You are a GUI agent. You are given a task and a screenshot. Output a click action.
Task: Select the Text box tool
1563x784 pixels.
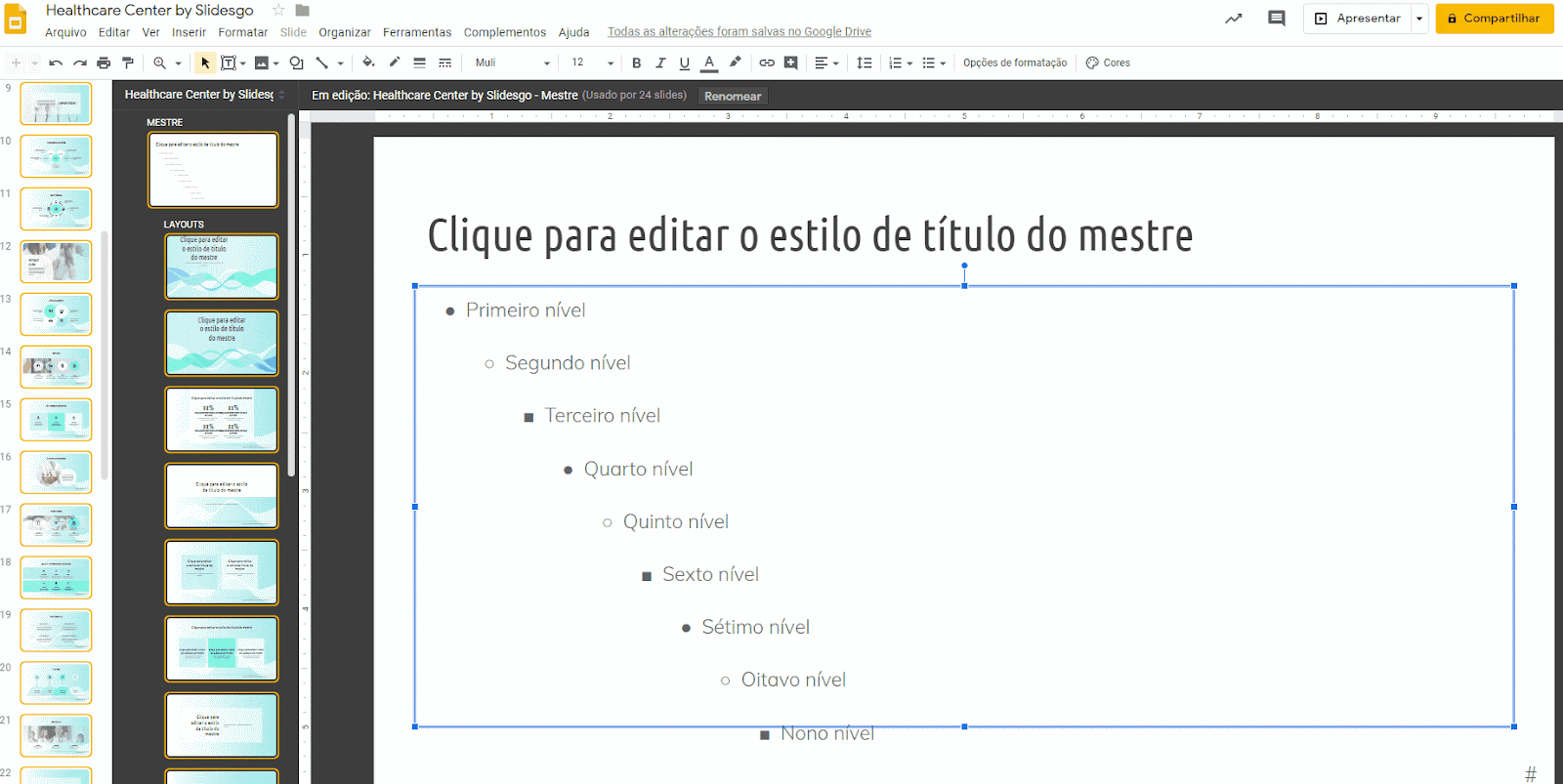(228, 62)
